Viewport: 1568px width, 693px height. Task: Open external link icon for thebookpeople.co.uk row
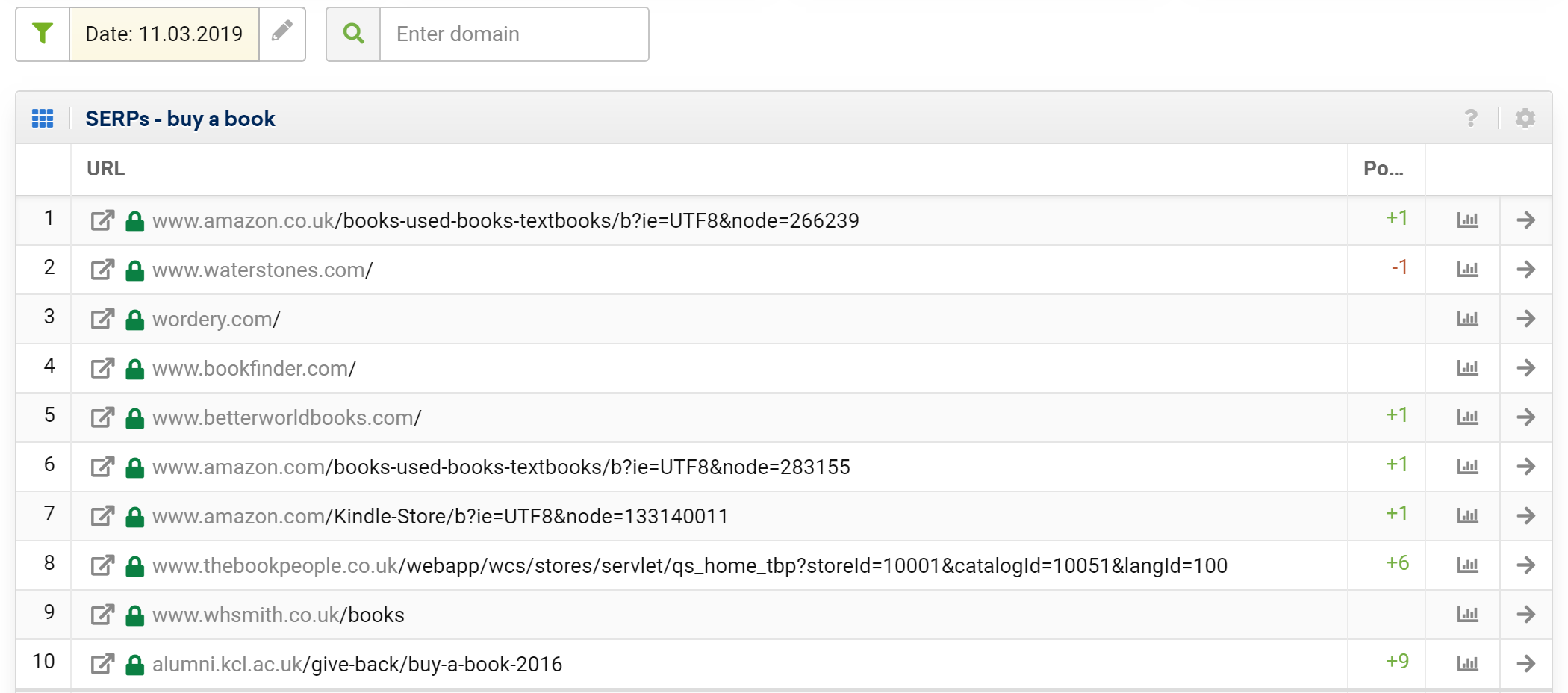(102, 565)
